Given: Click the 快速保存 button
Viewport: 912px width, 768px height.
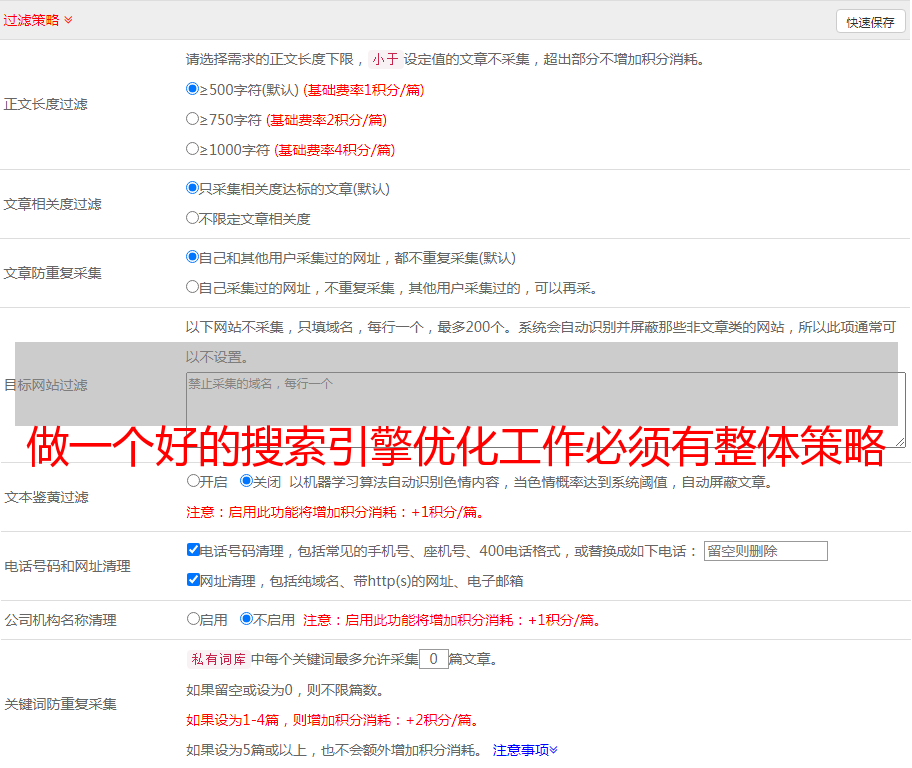Looking at the screenshot, I should [x=870, y=22].
